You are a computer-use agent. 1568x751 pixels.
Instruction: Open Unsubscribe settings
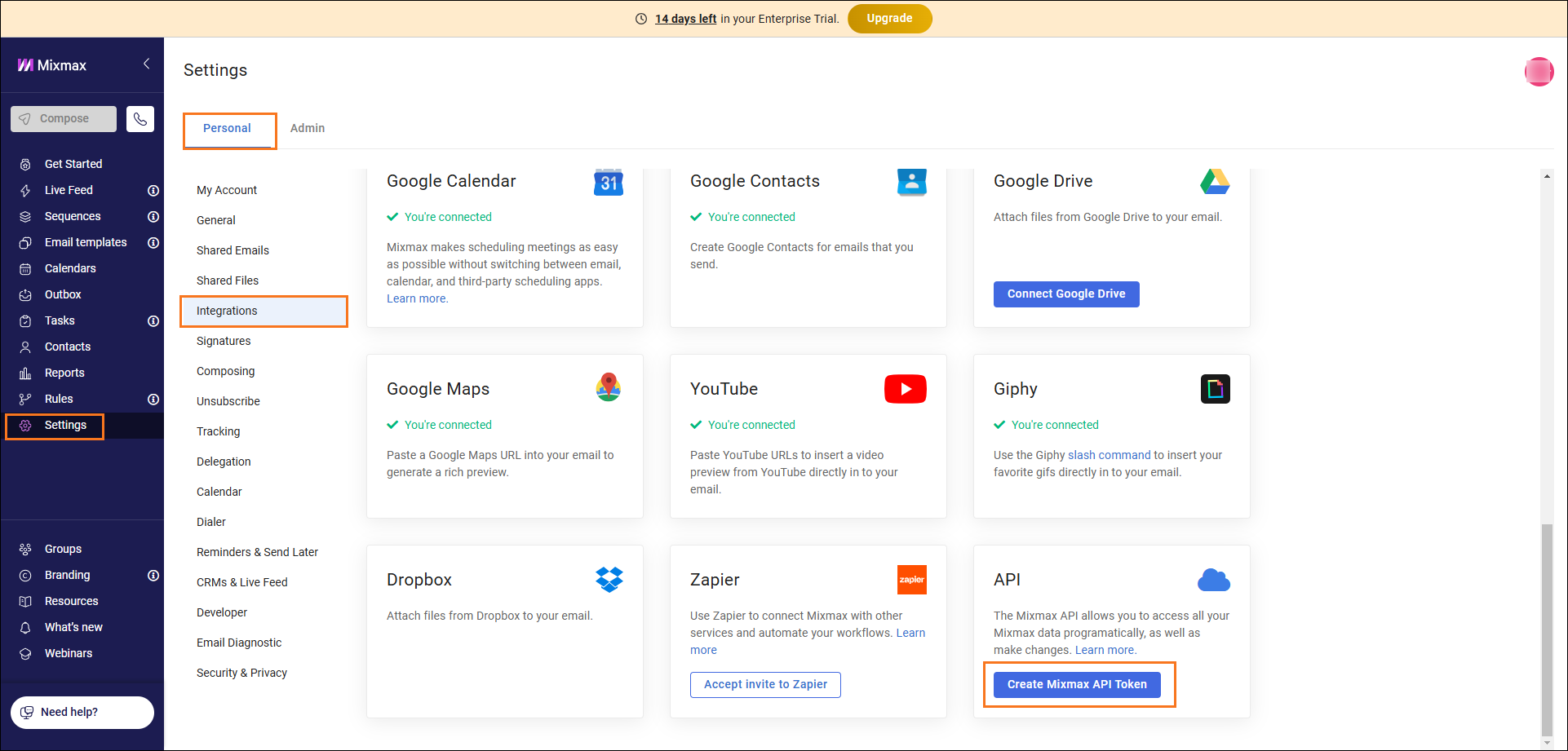[228, 402]
